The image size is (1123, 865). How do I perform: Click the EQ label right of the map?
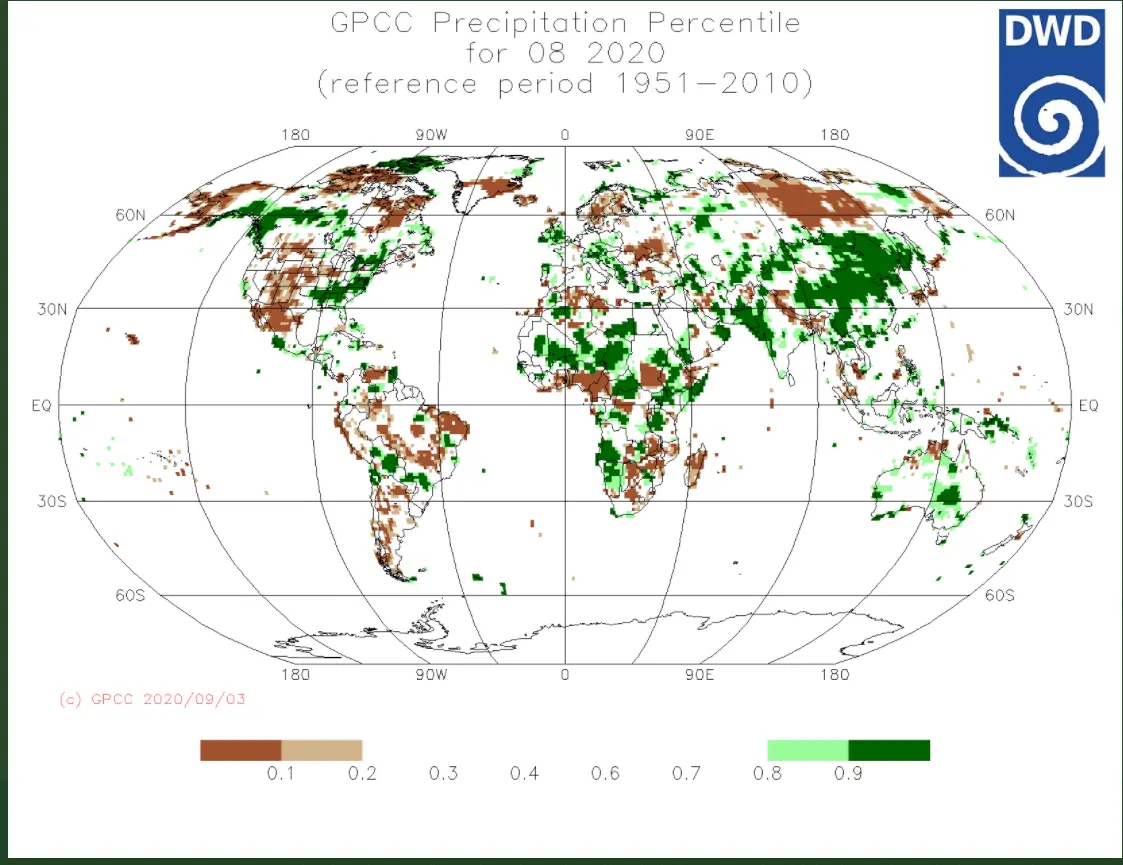click(1089, 405)
